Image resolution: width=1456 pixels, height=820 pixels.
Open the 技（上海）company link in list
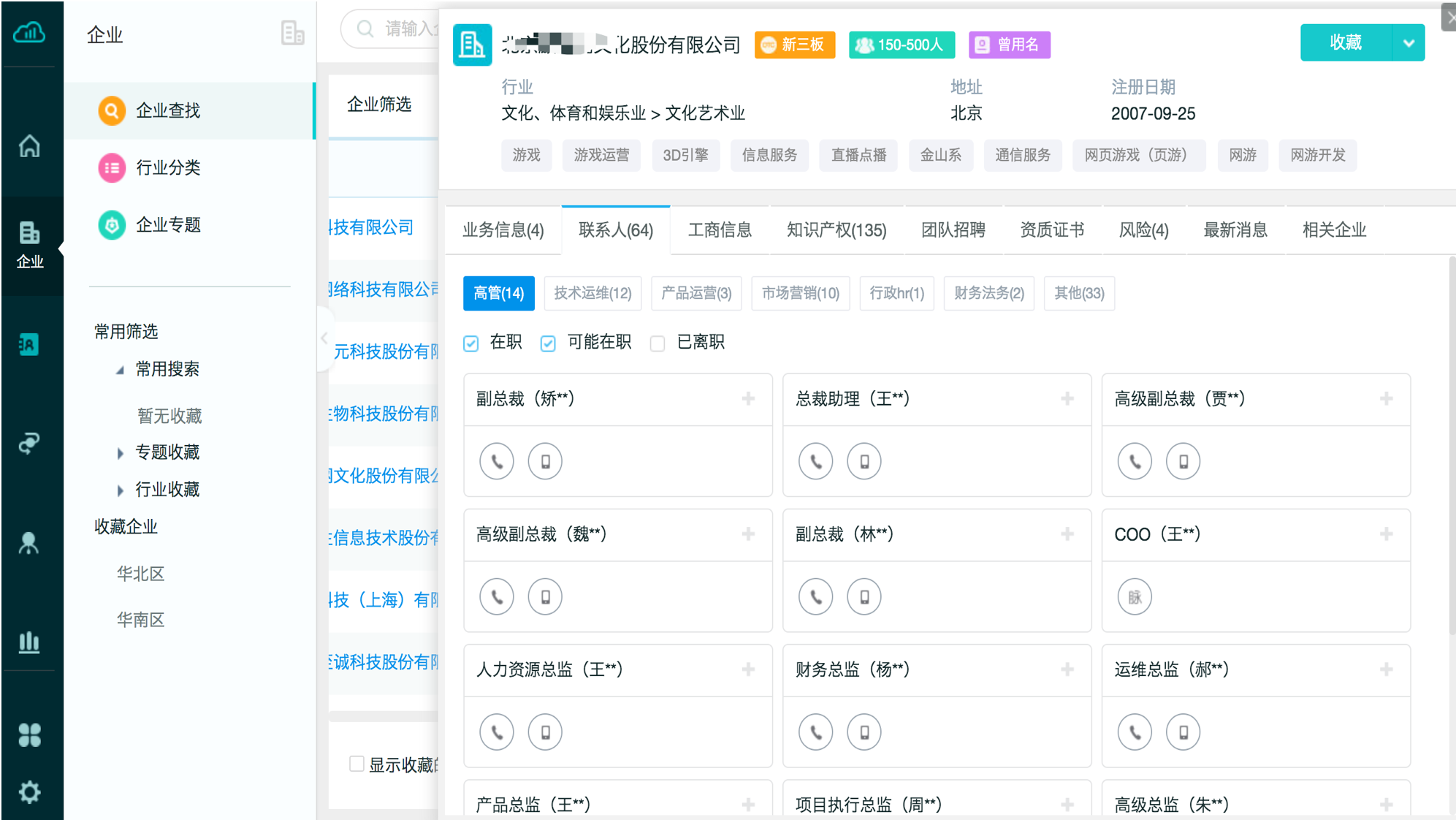(x=384, y=600)
